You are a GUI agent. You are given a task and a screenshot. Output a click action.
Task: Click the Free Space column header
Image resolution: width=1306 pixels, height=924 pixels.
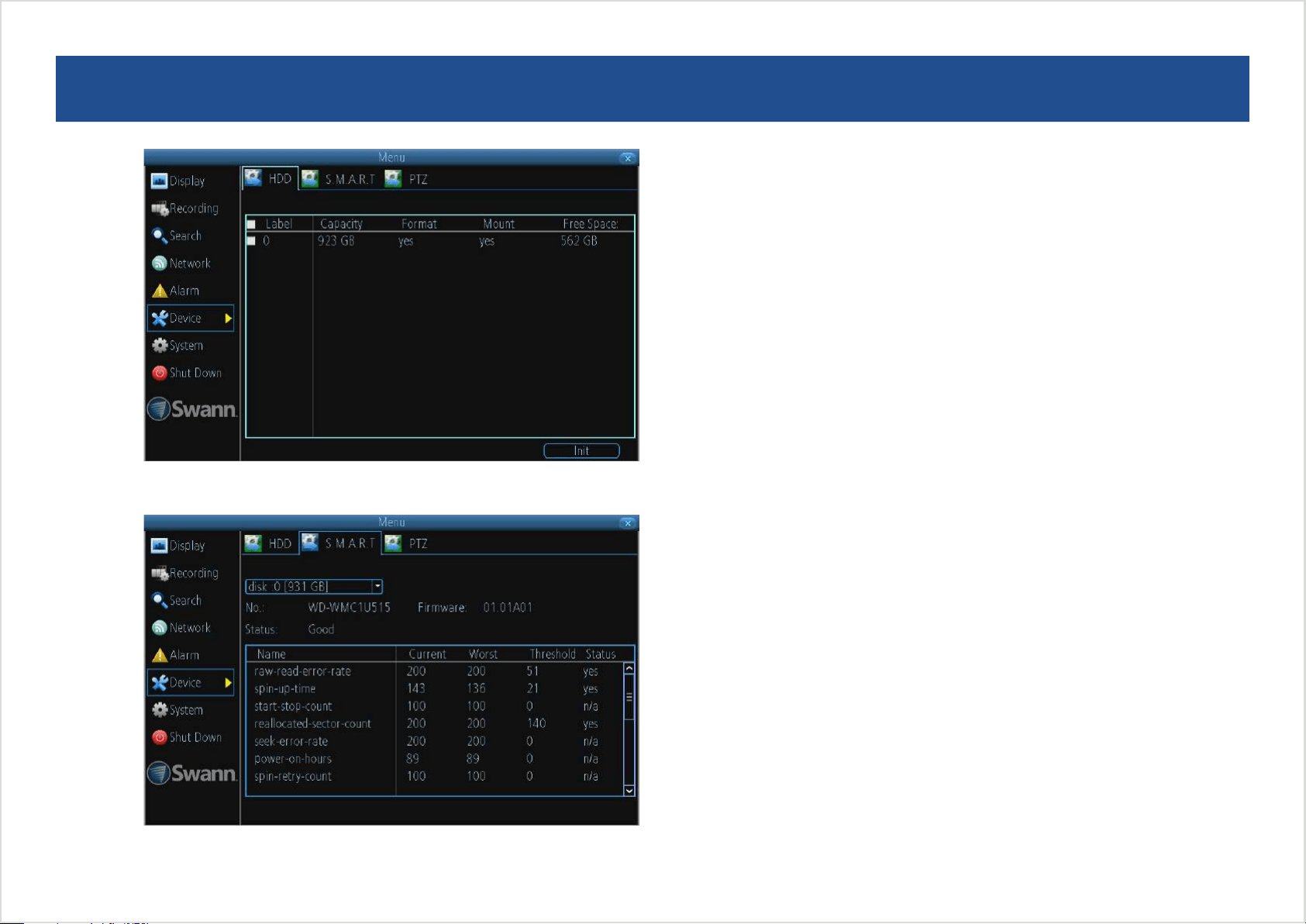click(x=591, y=224)
